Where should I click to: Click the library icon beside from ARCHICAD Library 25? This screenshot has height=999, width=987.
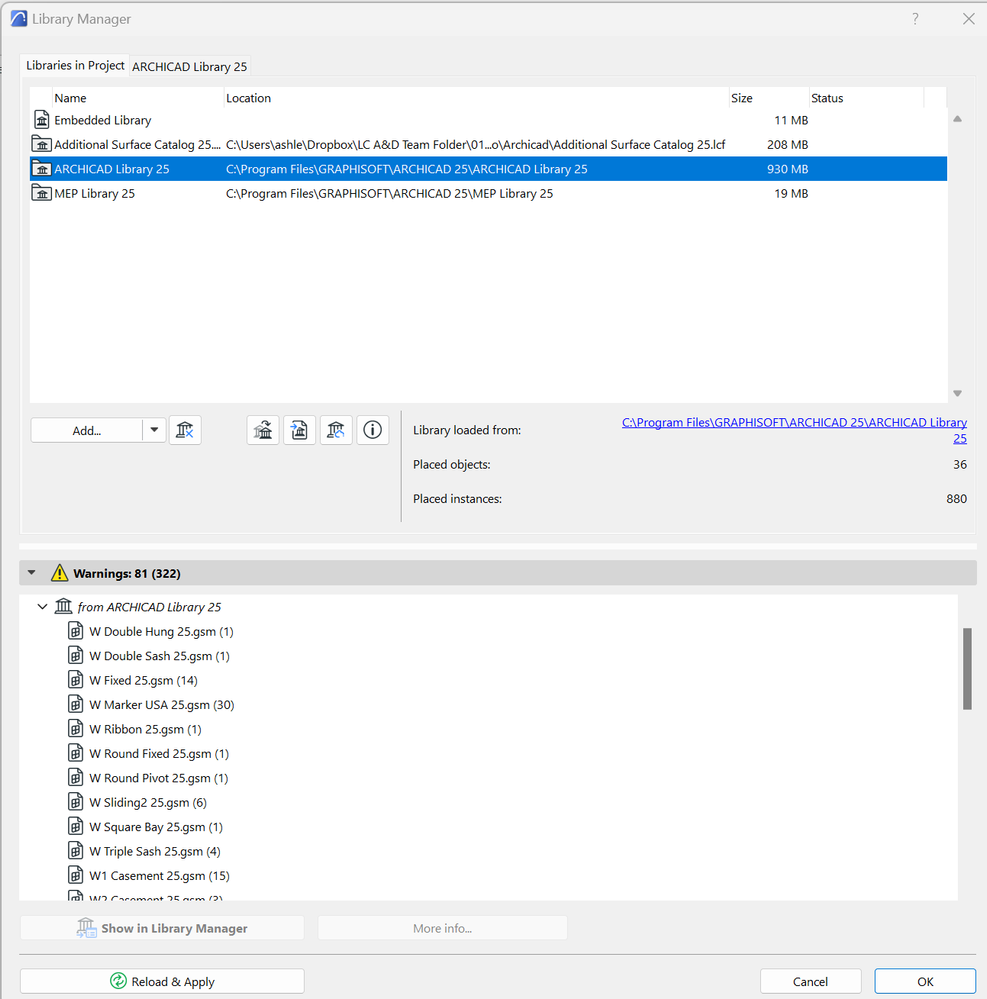pos(63,606)
